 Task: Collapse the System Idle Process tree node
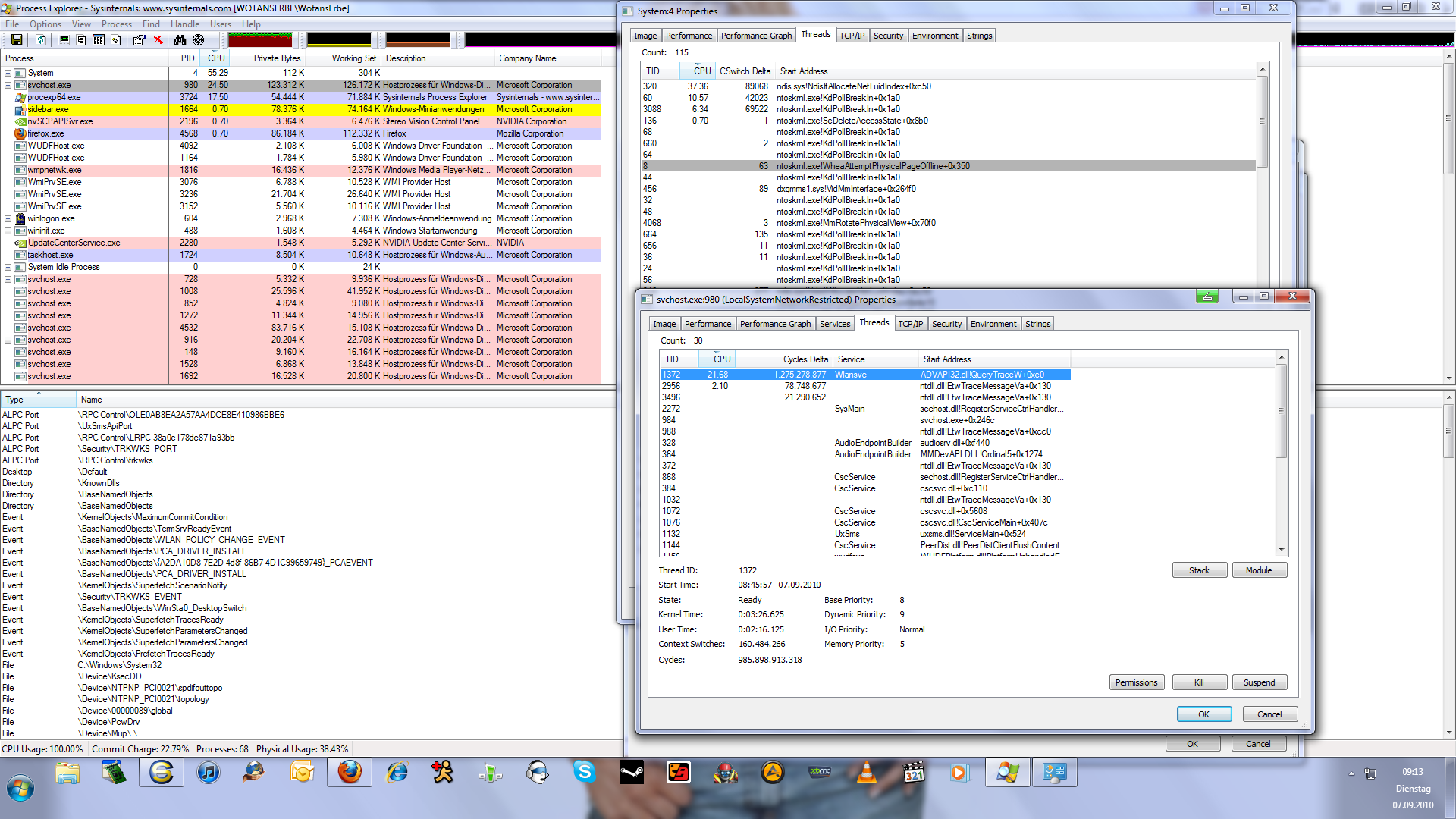click(x=8, y=268)
